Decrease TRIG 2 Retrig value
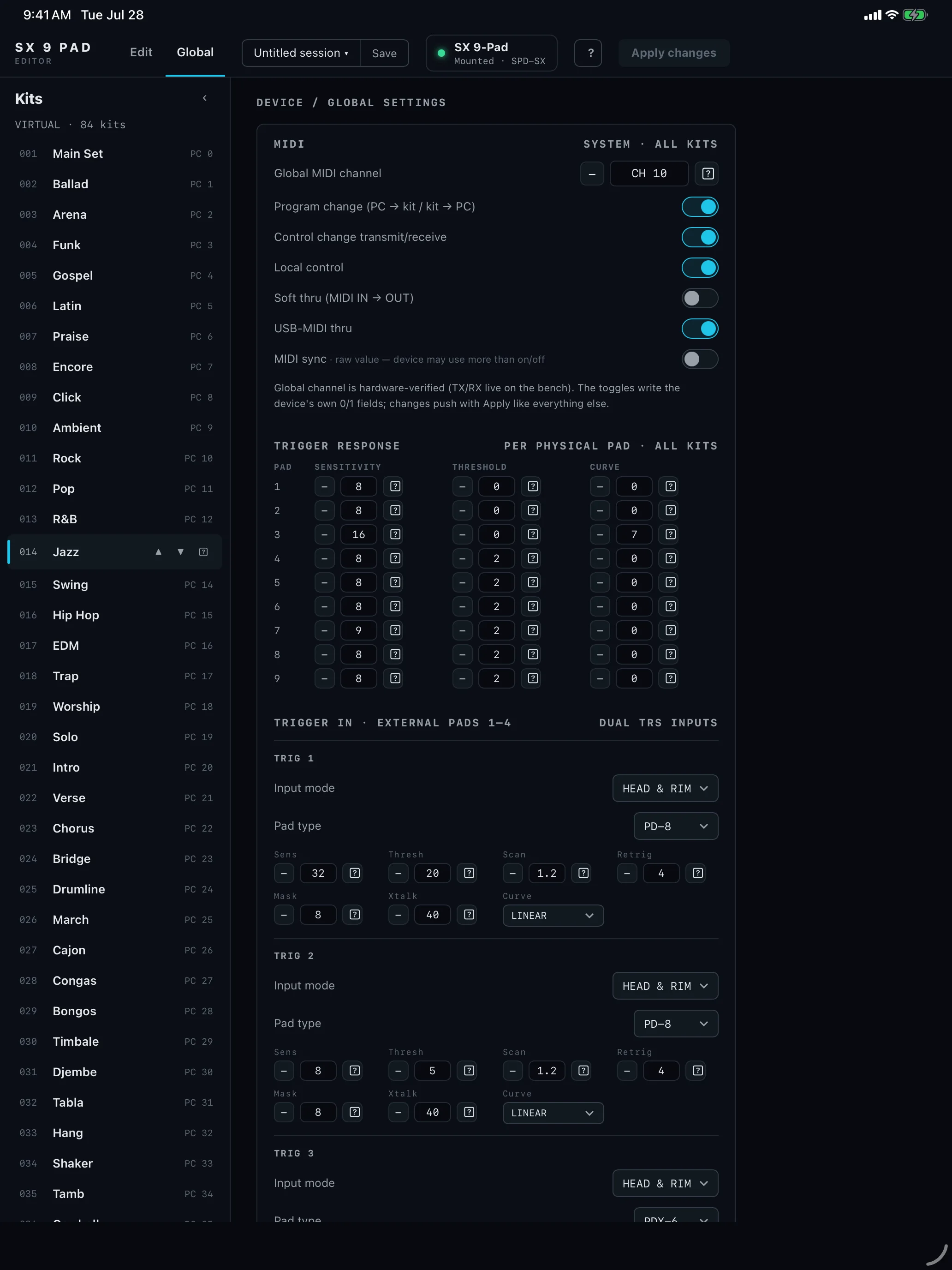 coord(627,1071)
